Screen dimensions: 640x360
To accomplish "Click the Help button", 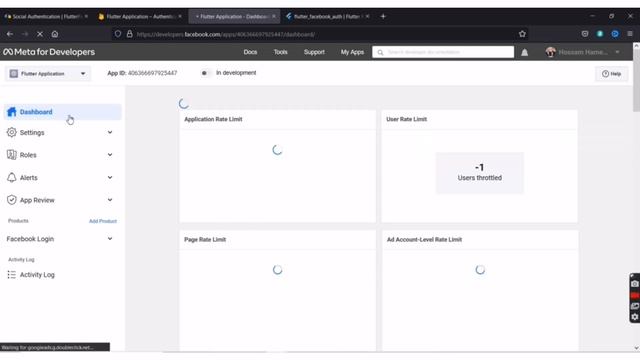I will point(611,74).
